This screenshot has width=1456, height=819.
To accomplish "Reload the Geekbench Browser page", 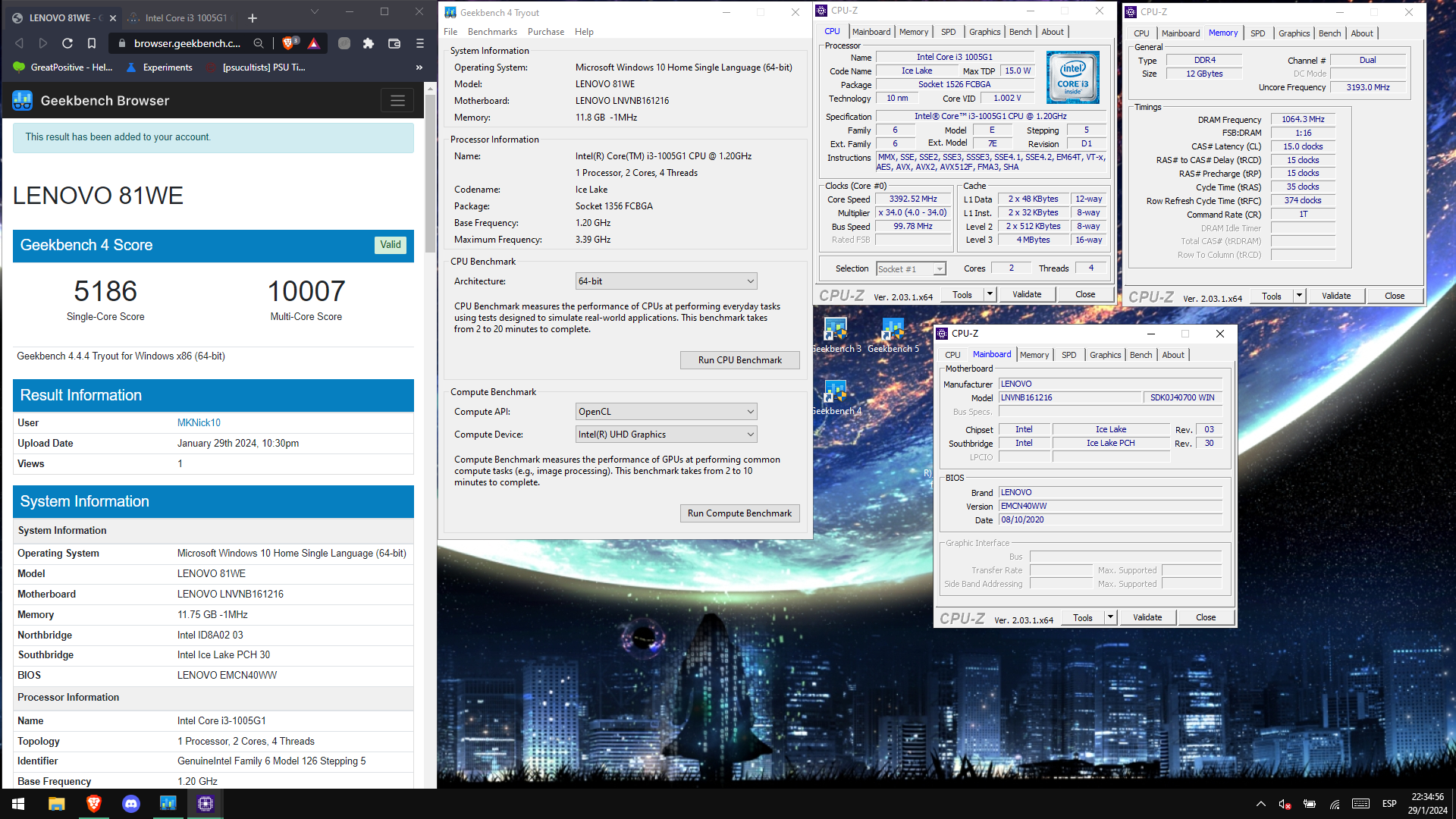I will pos(67,43).
